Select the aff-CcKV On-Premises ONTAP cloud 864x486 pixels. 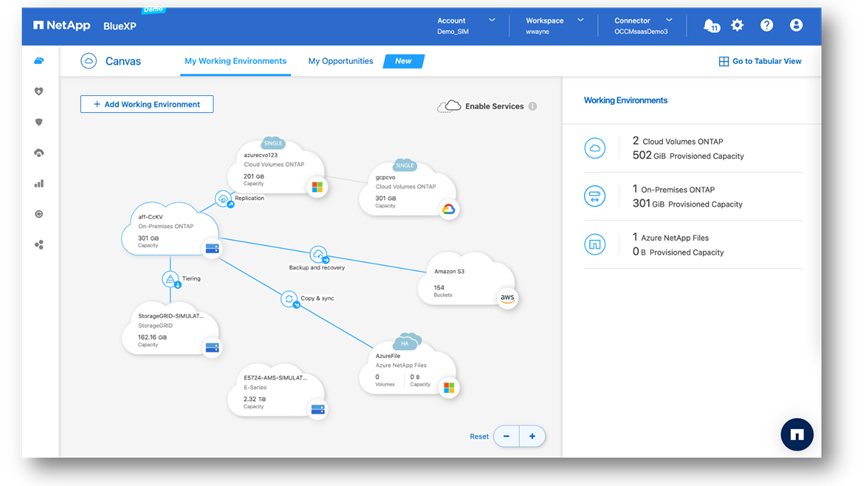click(170, 230)
